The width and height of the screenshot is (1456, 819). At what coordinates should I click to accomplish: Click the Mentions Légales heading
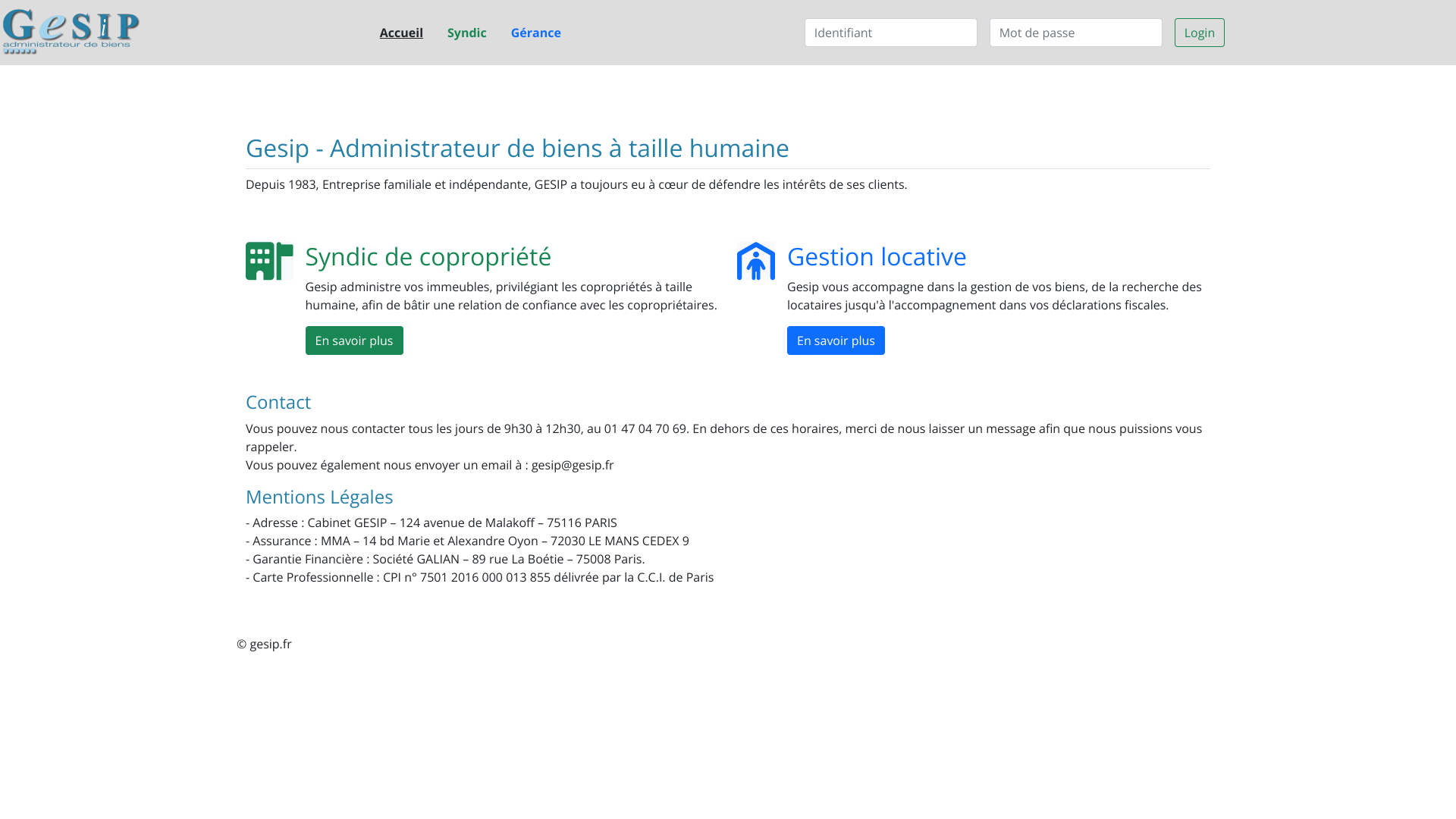click(x=319, y=497)
